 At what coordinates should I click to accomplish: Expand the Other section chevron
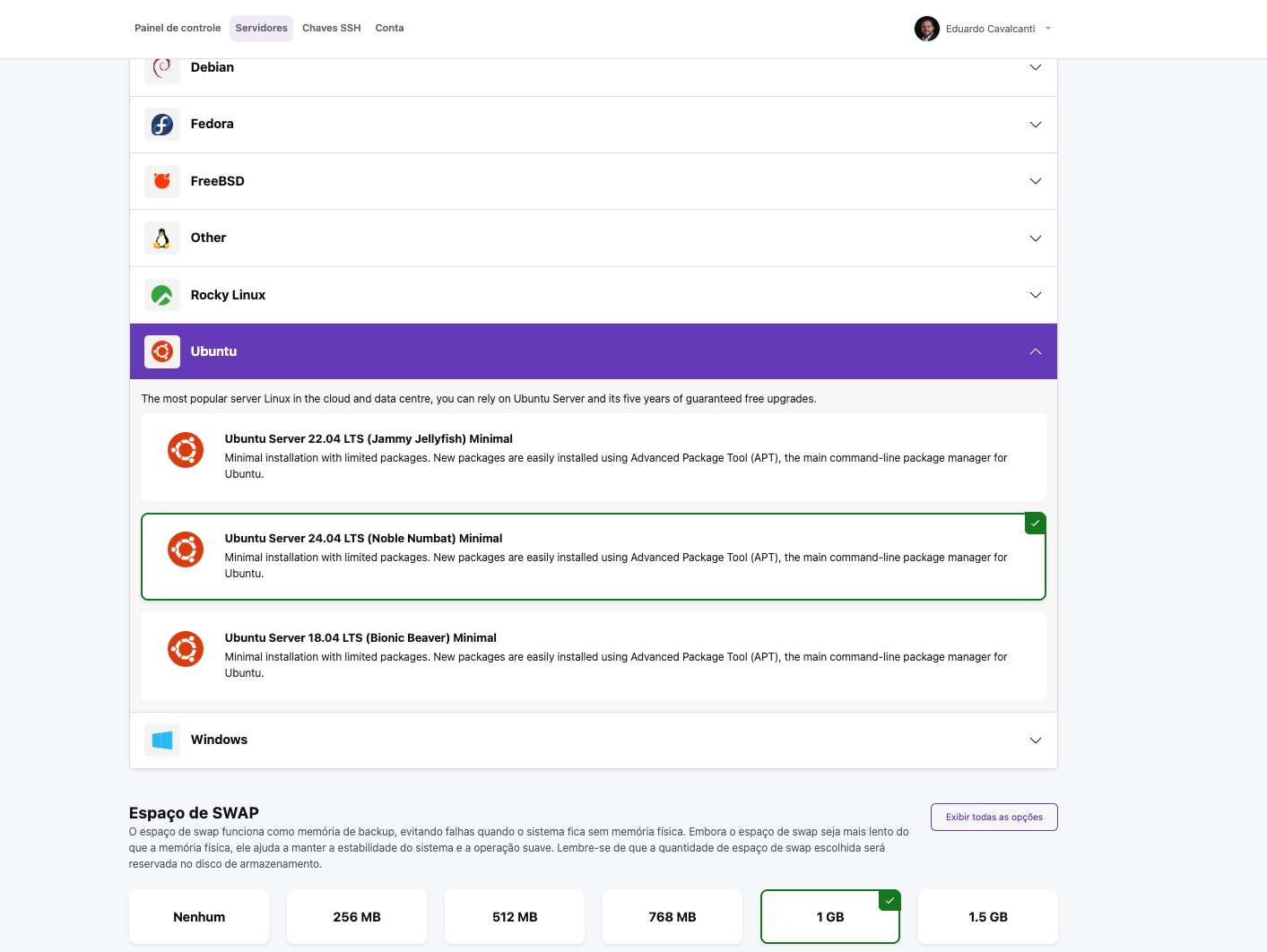(x=1036, y=238)
